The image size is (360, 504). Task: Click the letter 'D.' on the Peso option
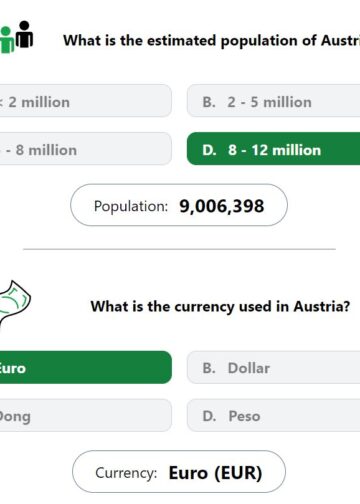tap(209, 416)
